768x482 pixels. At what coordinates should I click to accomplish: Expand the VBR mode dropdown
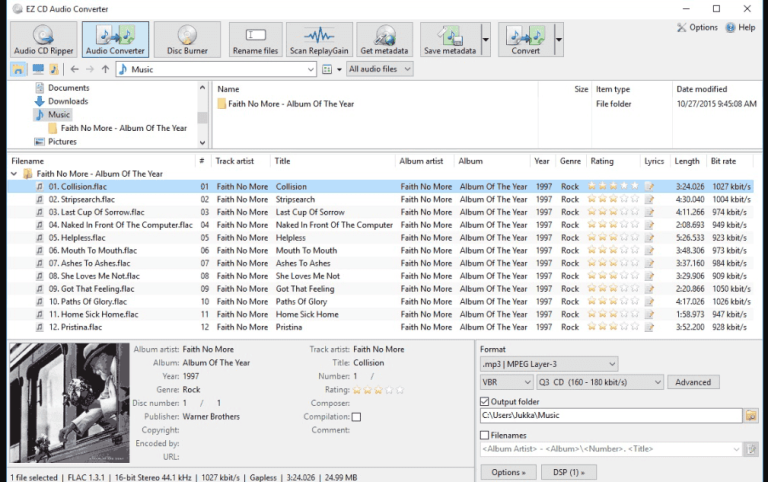point(506,382)
